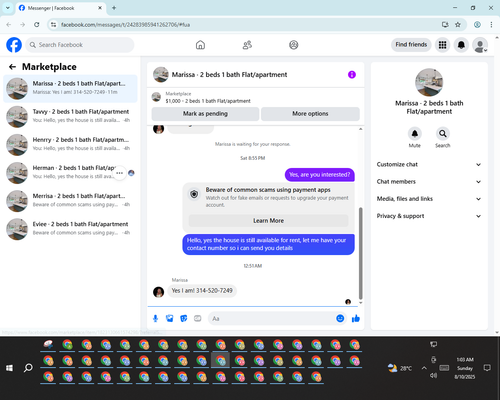500x400 pixels.
Task: Open conversation info purple icon
Action: [x=352, y=75]
